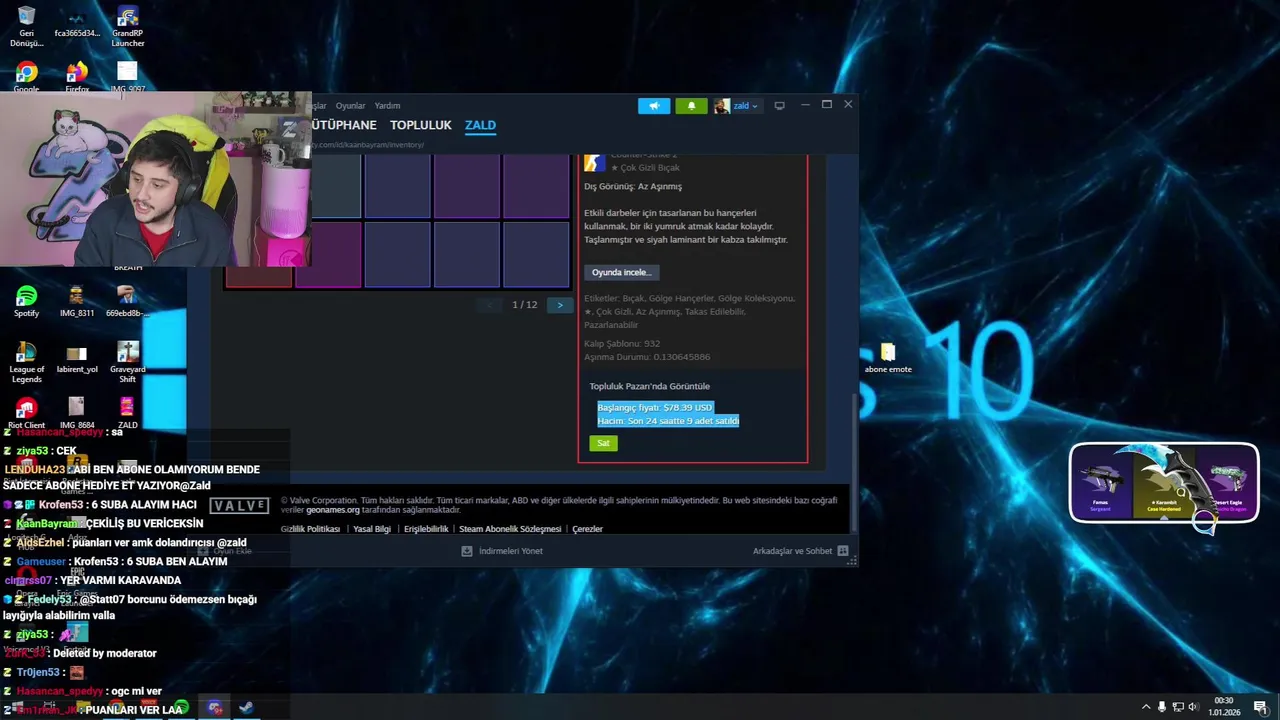Click Arkadaşlar ve Sohbet label

pyautogui.click(x=792, y=551)
